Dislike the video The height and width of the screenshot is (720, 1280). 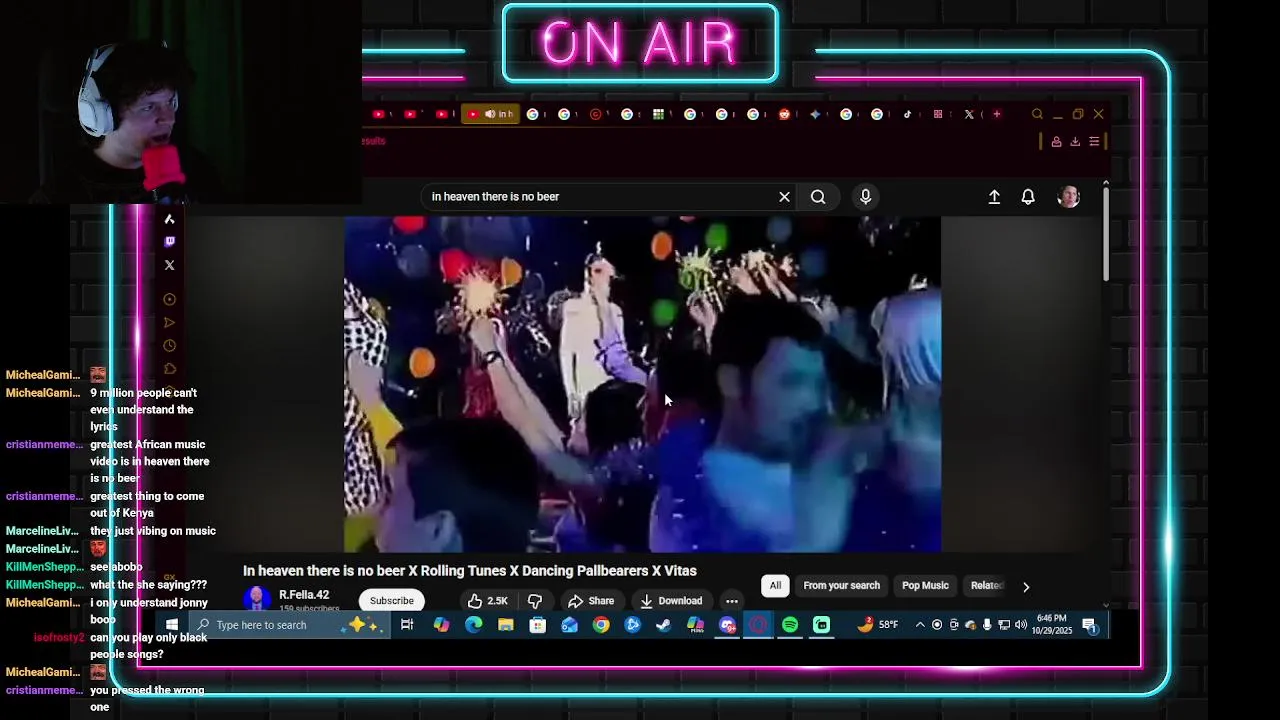(535, 601)
